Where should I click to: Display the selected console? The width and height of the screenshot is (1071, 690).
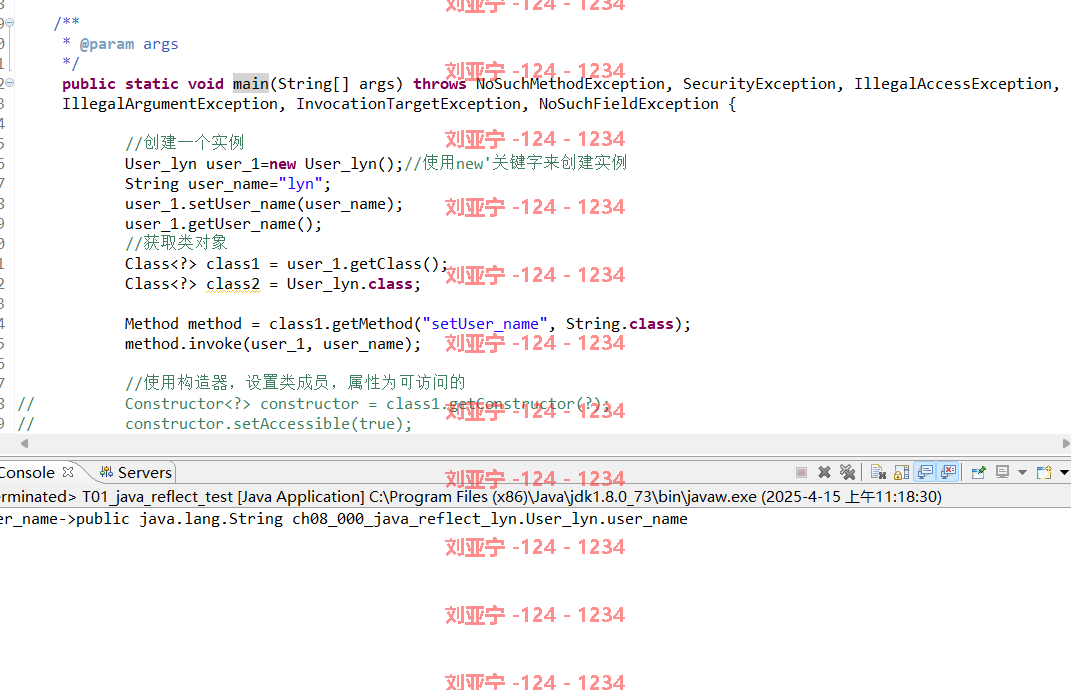pos(1002,472)
